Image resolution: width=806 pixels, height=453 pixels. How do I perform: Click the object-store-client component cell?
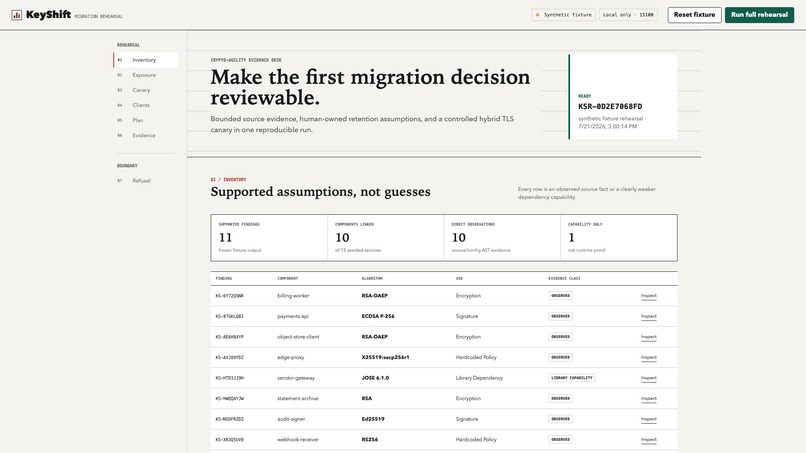tap(298, 337)
